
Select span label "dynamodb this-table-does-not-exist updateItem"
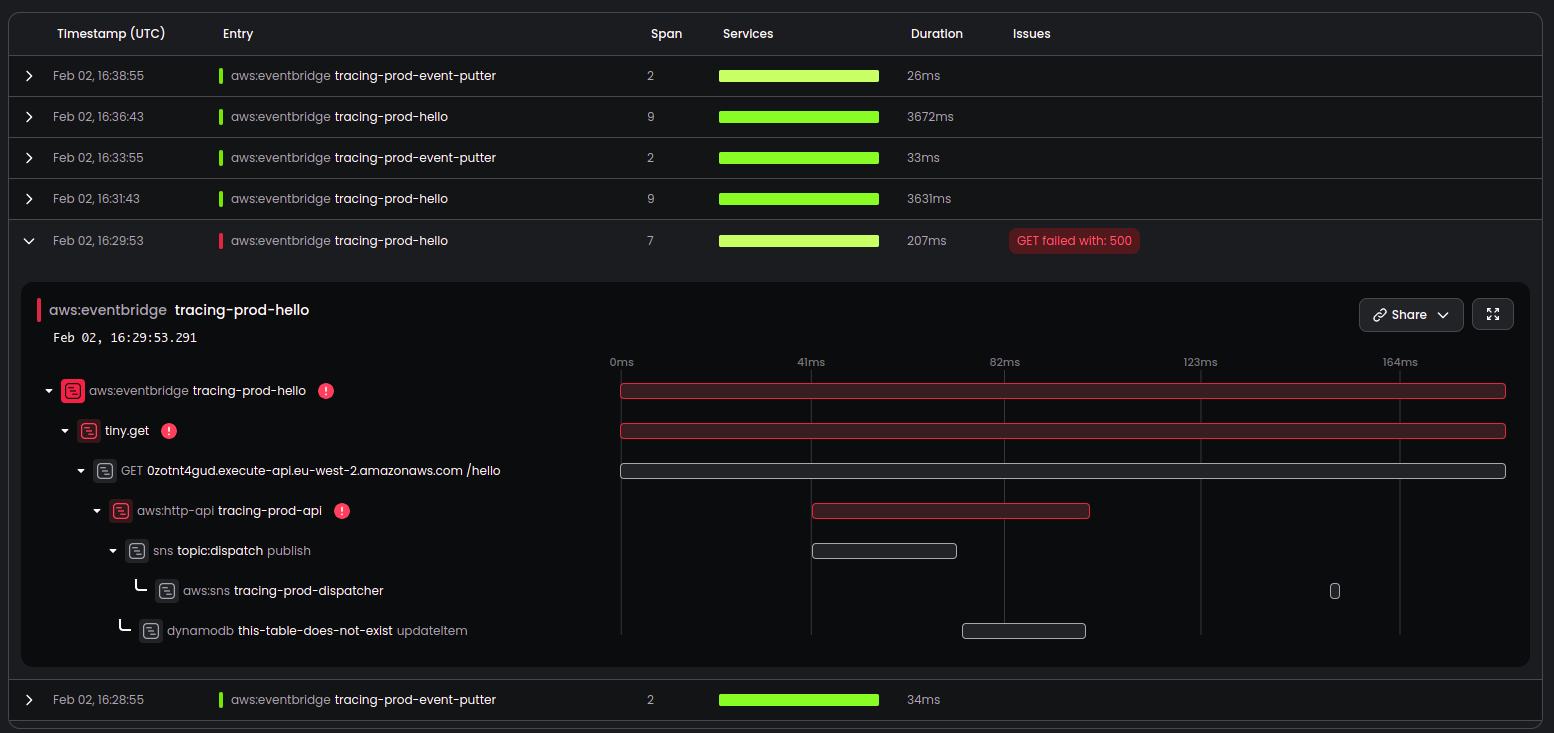[317, 631]
